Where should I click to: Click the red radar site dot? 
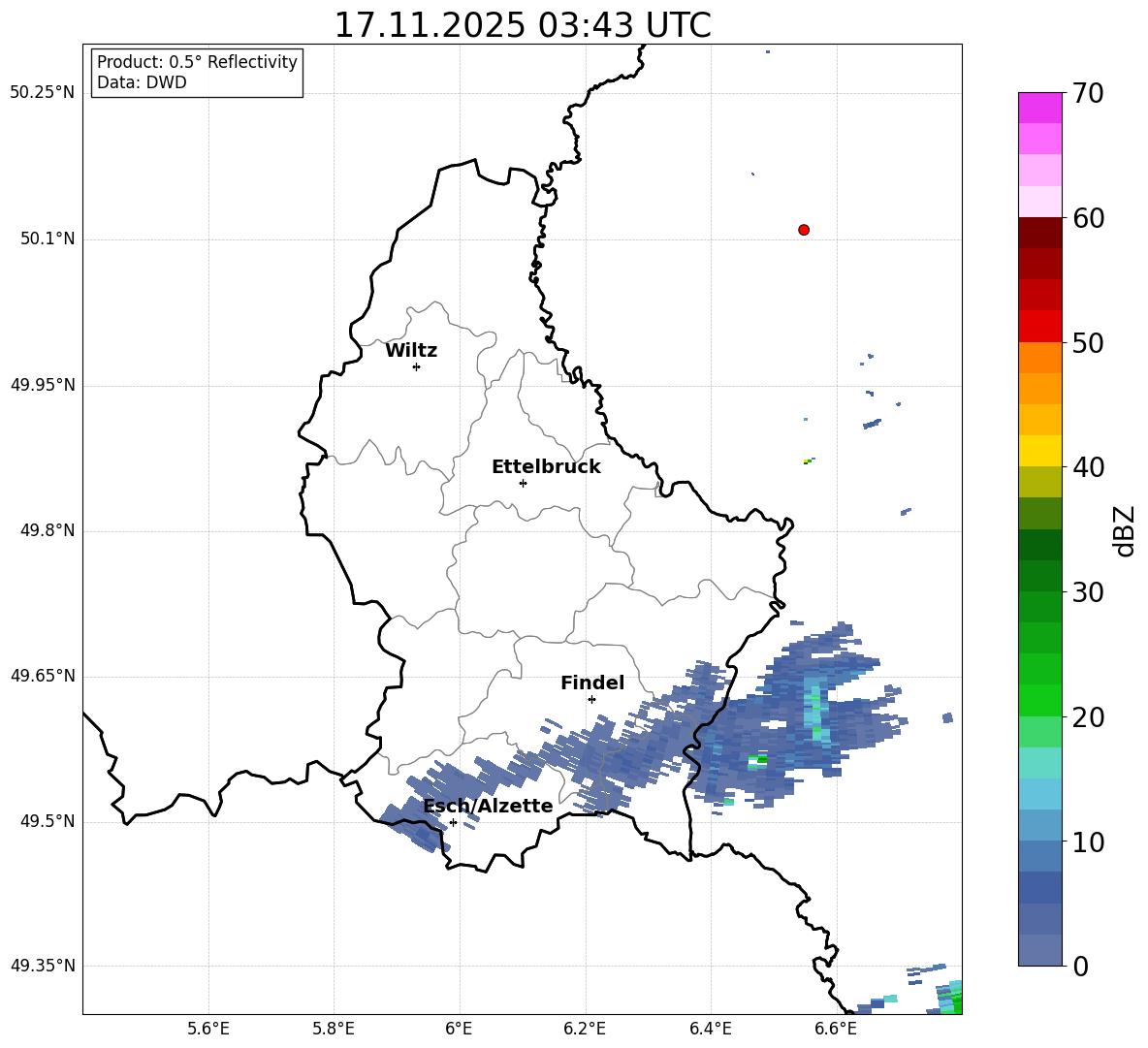coord(803,230)
